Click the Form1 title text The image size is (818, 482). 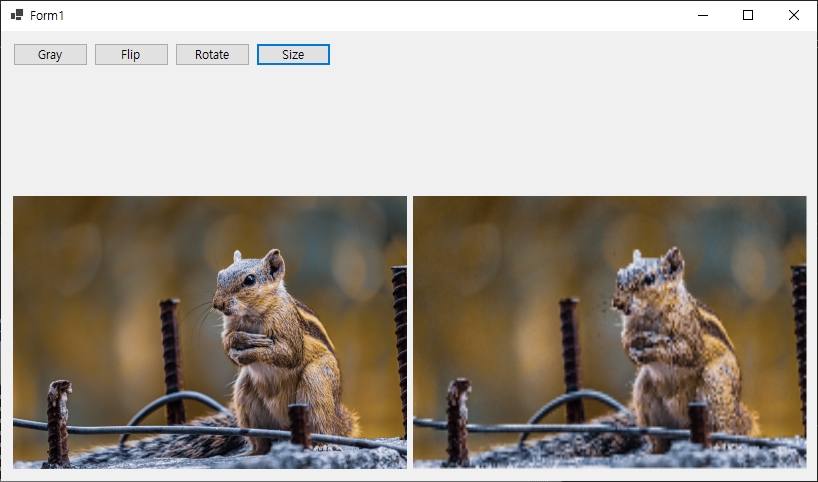tap(47, 16)
